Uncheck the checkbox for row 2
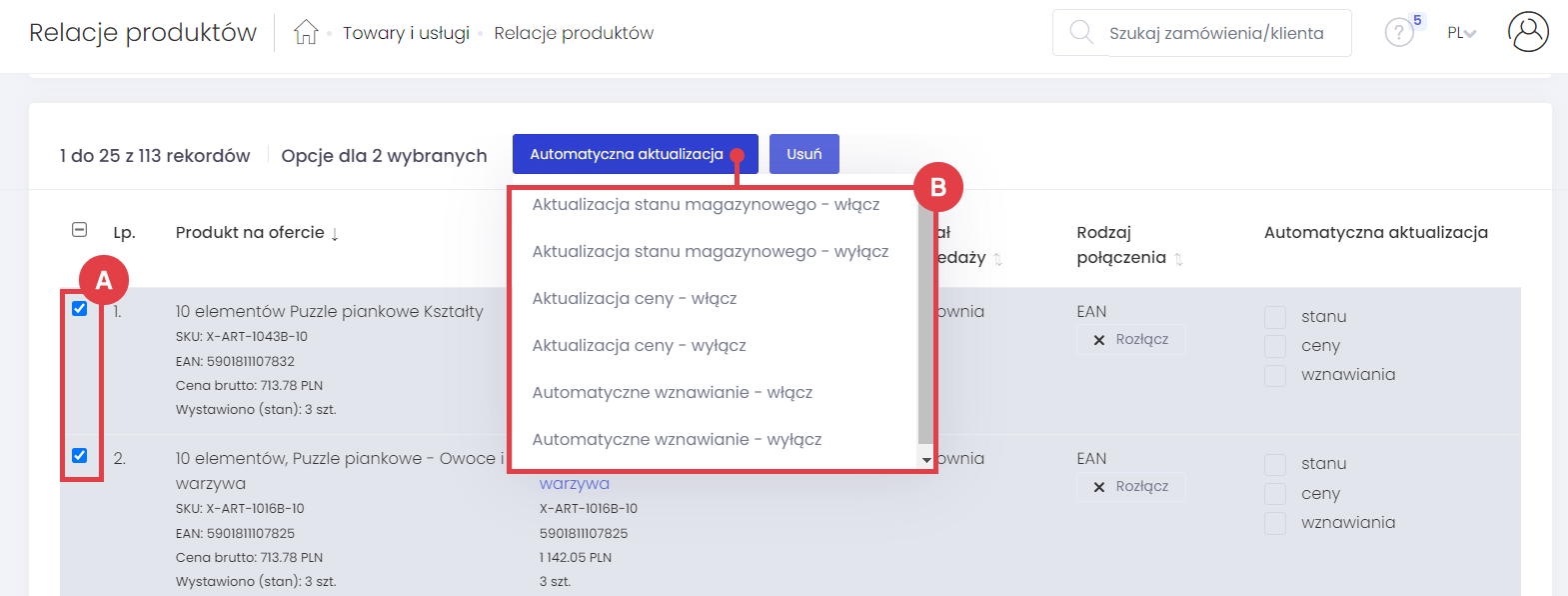The width and height of the screenshot is (1568, 596). (80, 456)
